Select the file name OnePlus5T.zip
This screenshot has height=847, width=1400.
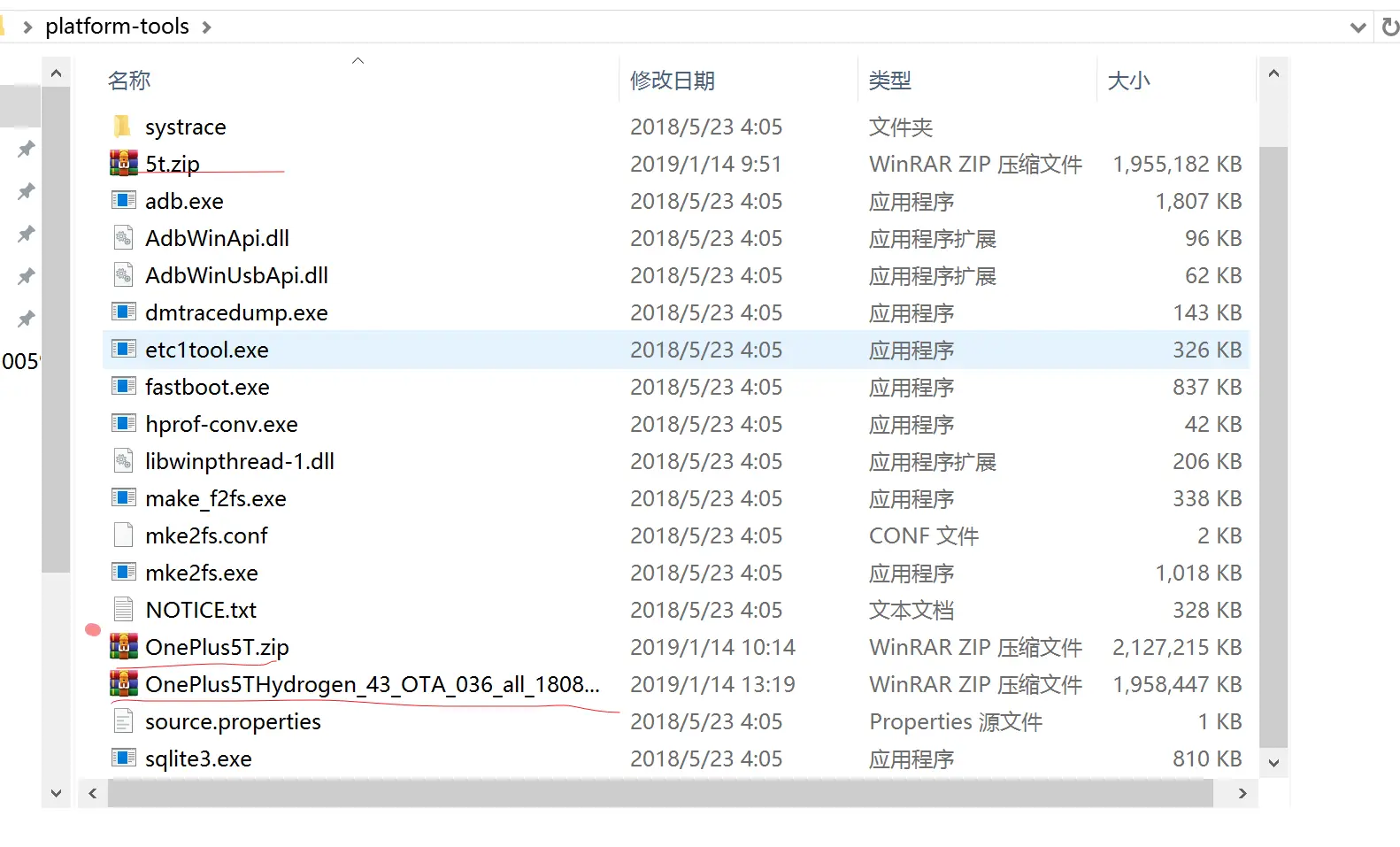217,647
